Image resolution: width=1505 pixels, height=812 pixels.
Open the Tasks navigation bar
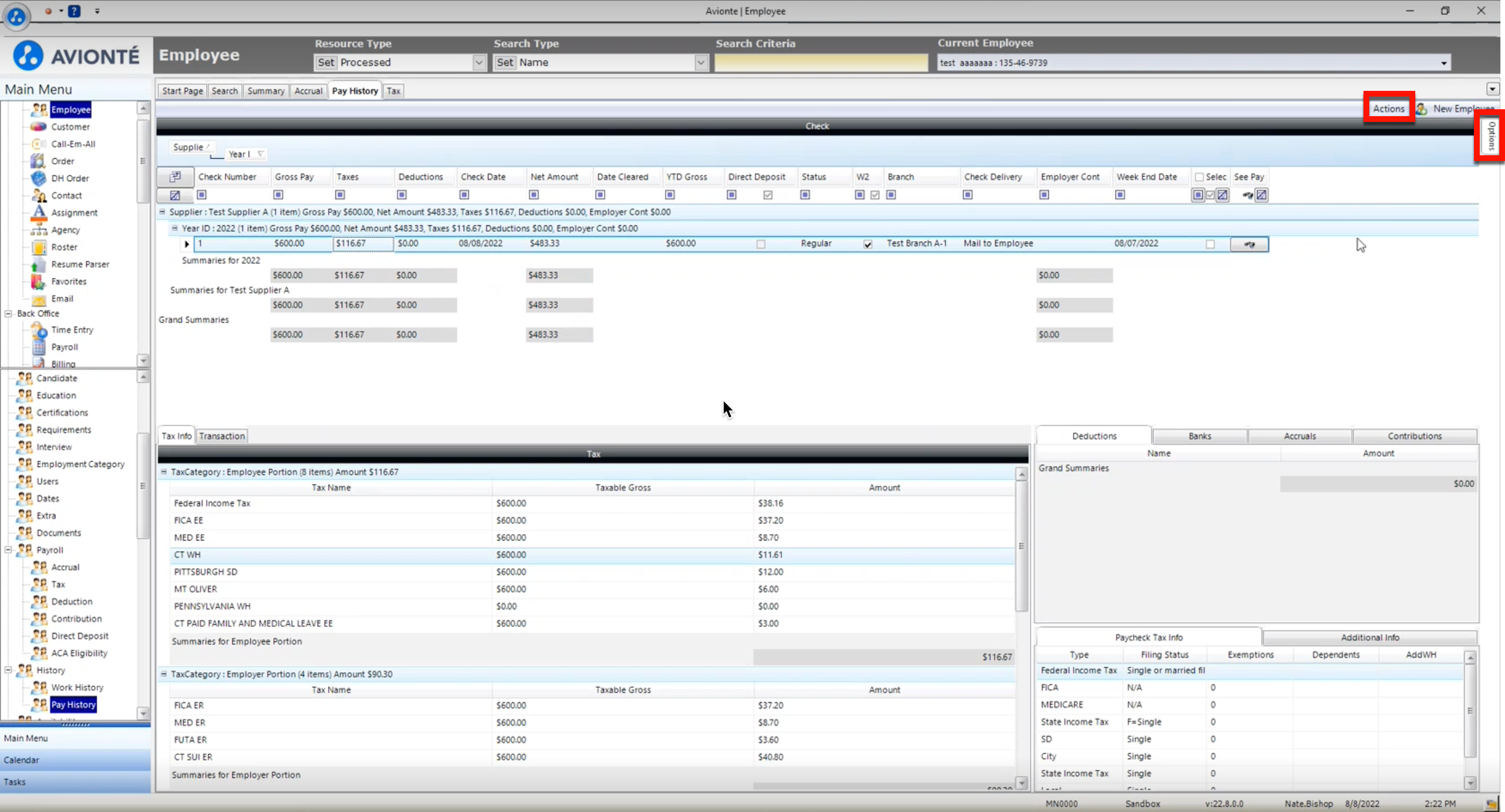[x=75, y=782]
